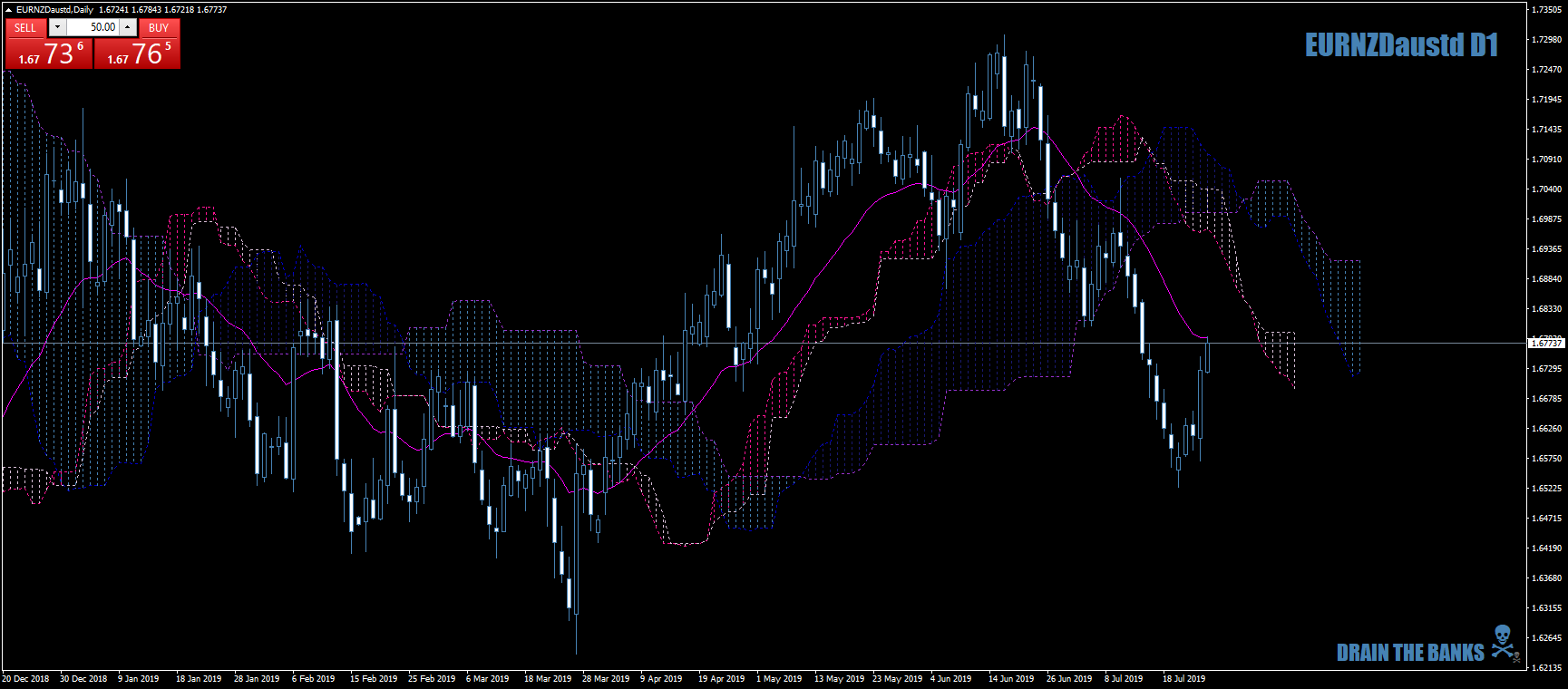Click the 18 Jul 2019 date label
Image resolution: width=1568 pixels, height=689 pixels.
[x=1183, y=678]
